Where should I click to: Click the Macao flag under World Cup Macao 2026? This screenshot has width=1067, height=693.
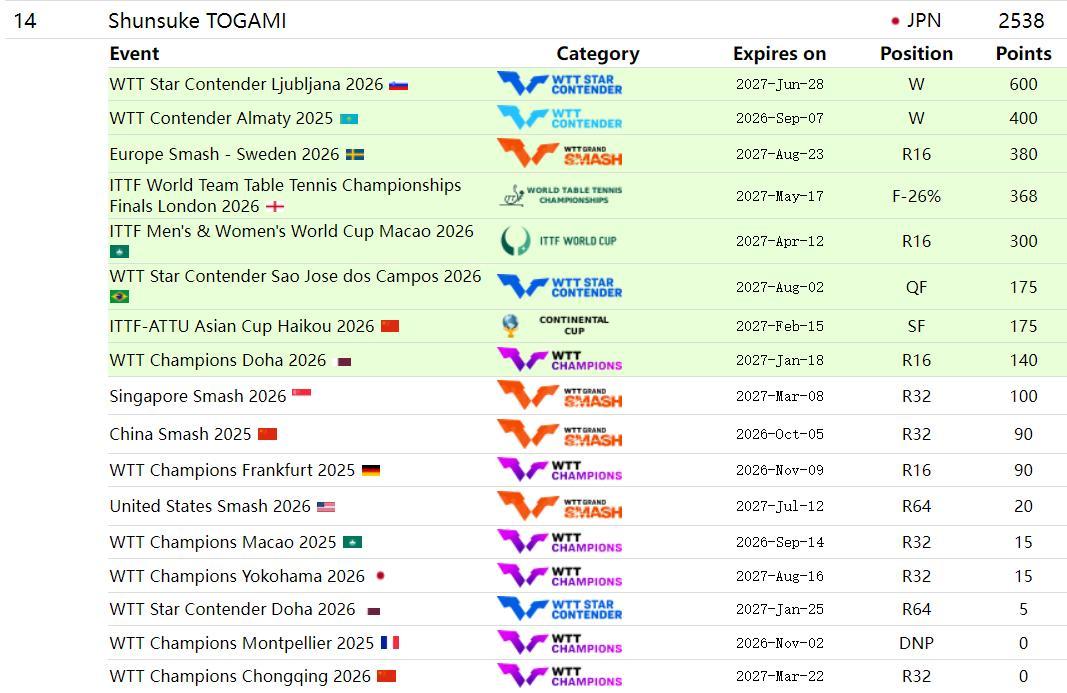pos(119,252)
